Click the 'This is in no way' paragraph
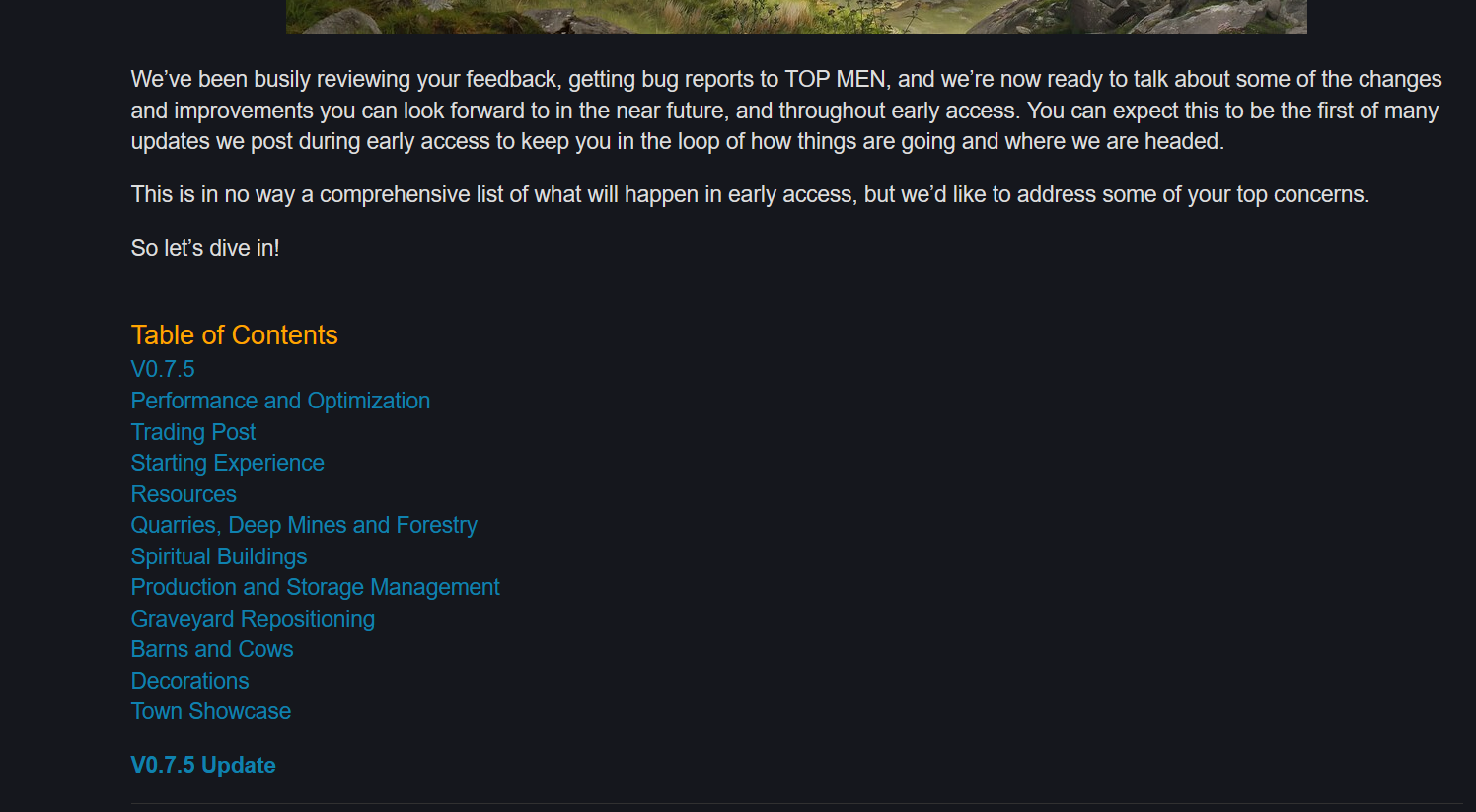The image size is (1476, 812). (750, 194)
